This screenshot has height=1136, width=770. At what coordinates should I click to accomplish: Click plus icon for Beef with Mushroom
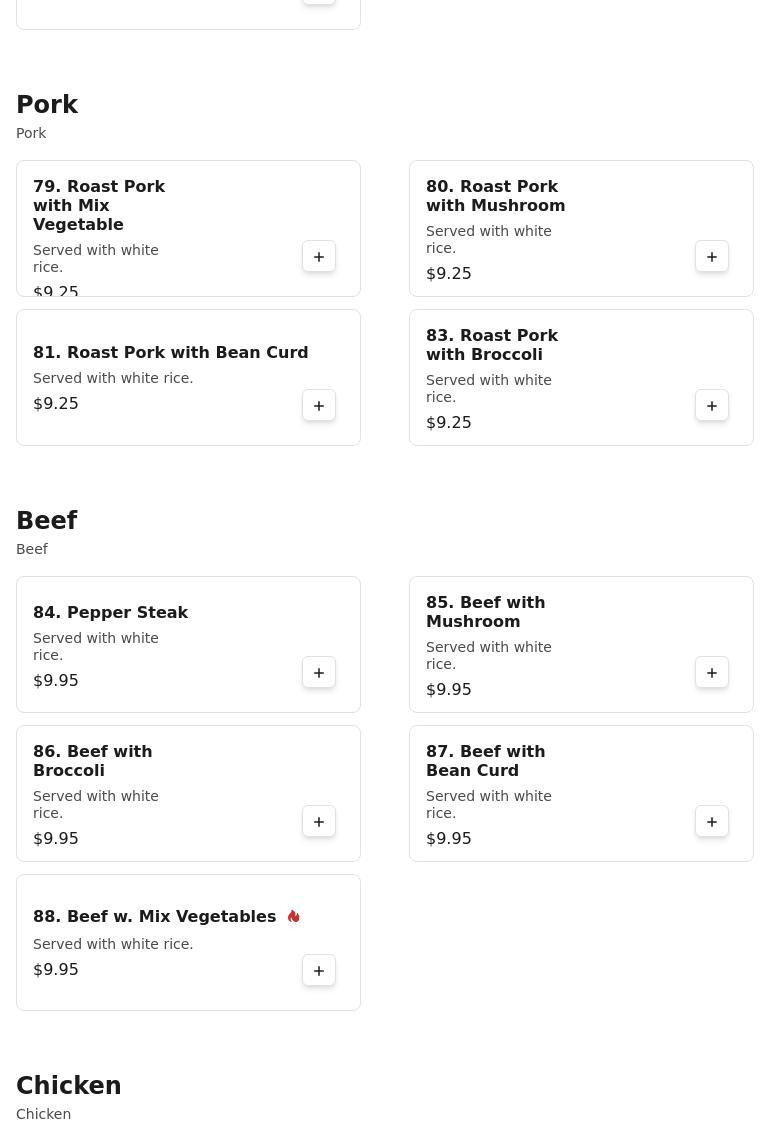(712, 673)
